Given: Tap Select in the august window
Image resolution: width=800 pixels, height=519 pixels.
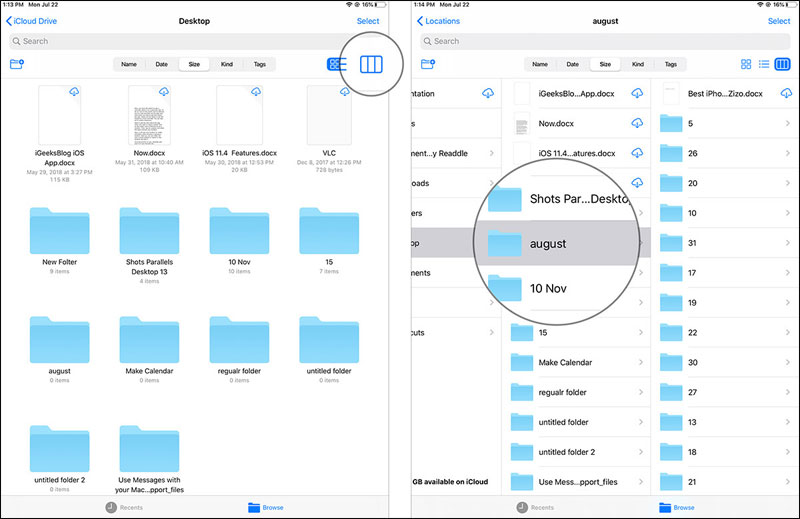Looking at the screenshot, I should tap(779, 21).
